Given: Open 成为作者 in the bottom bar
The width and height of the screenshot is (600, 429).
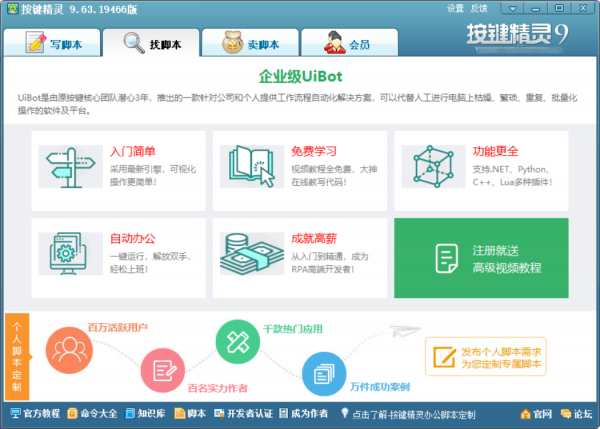Looking at the screenshot, I should pos(303,414).
